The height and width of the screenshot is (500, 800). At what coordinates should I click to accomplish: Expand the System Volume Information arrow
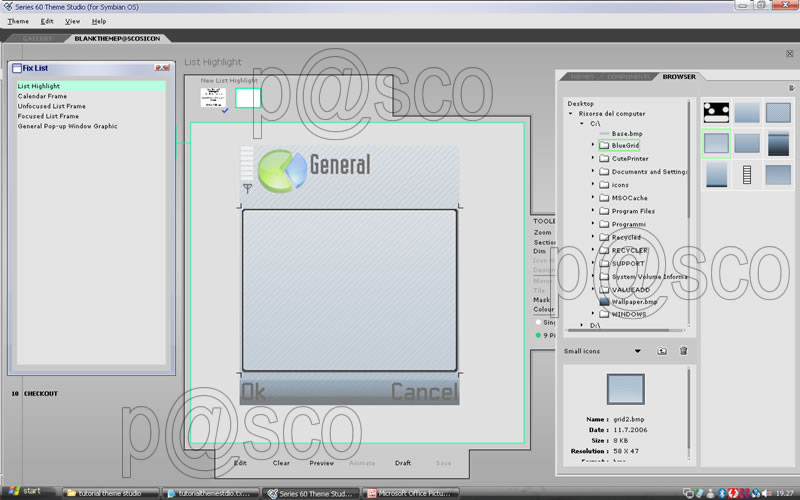(593, 276)
